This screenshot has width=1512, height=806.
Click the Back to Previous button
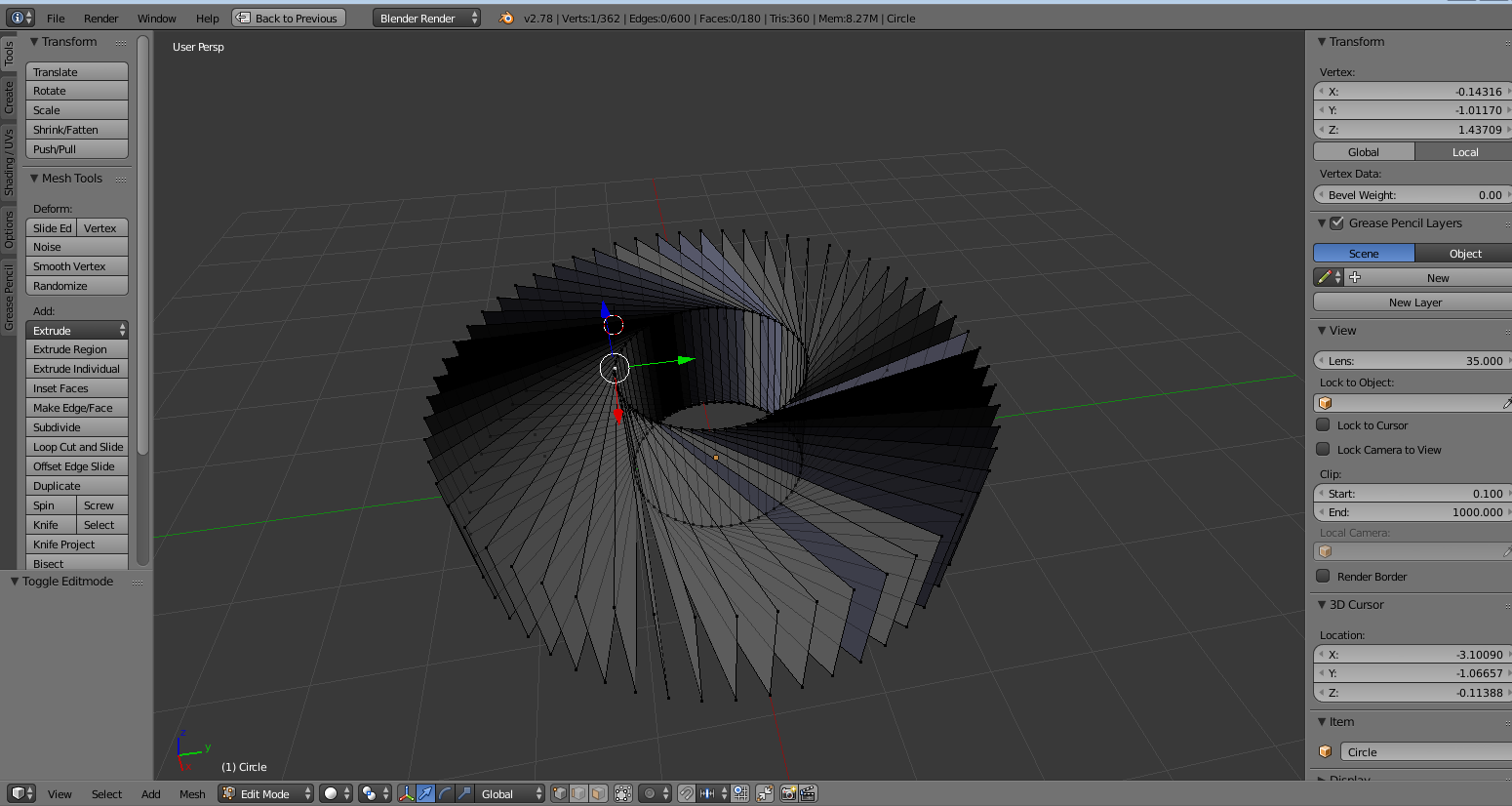(x=289, y=18)
